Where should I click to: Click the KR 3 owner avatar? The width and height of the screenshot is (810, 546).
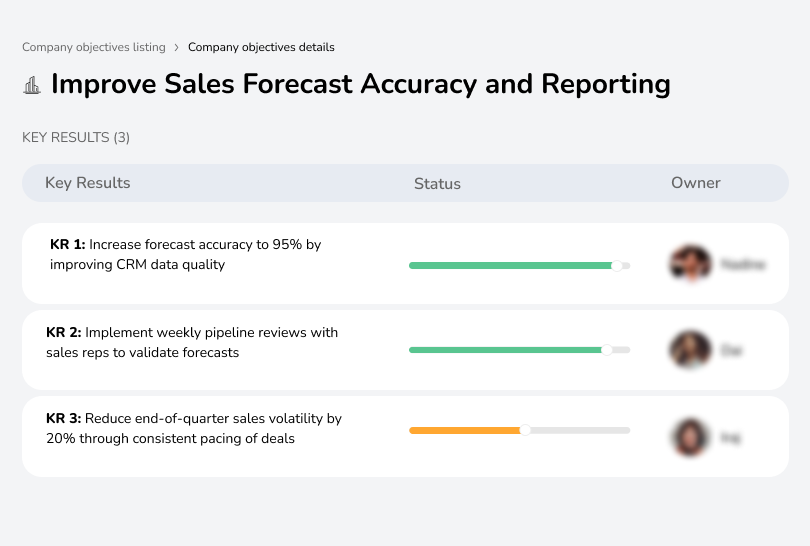tap(691, 437)
